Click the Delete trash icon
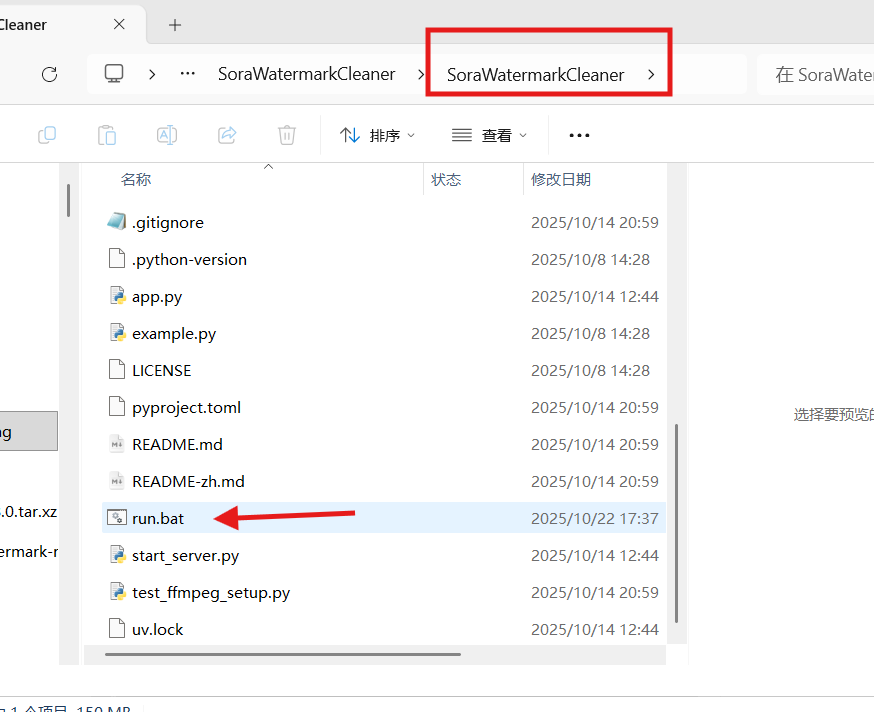The width and height of the screenshot is (874, 712). click(x=287, y=135)
